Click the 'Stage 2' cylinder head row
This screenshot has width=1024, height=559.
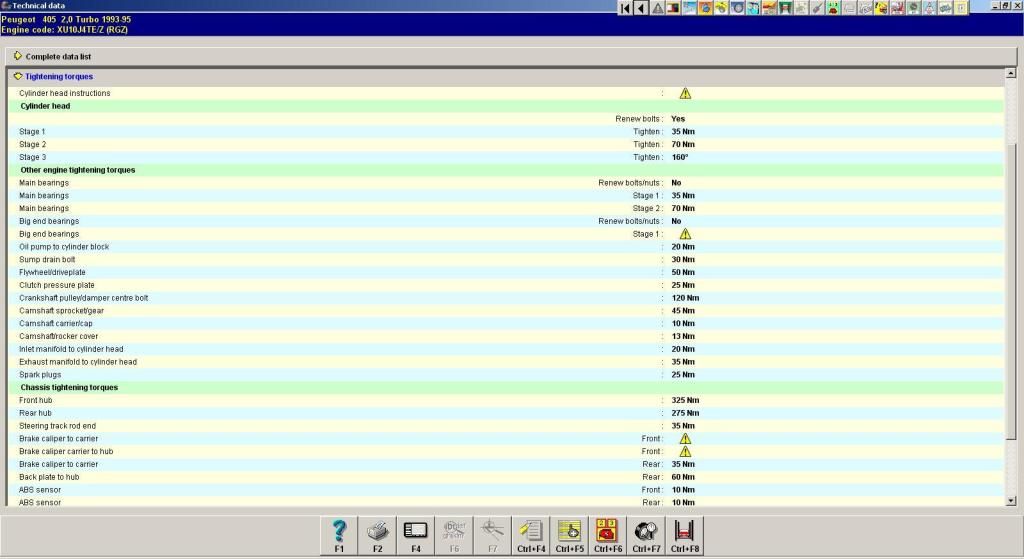(x=506, y=144)
